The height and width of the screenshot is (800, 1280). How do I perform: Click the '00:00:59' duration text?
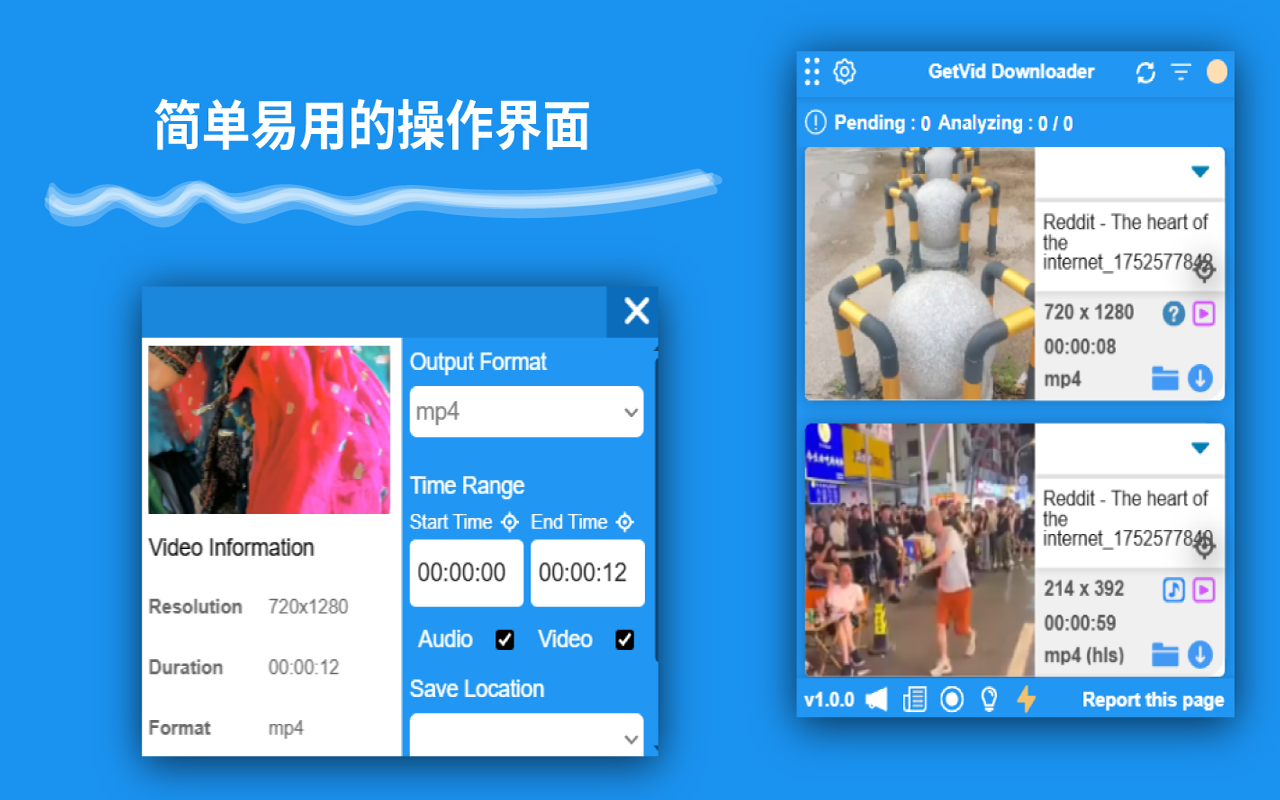[x=1080, y=623]
